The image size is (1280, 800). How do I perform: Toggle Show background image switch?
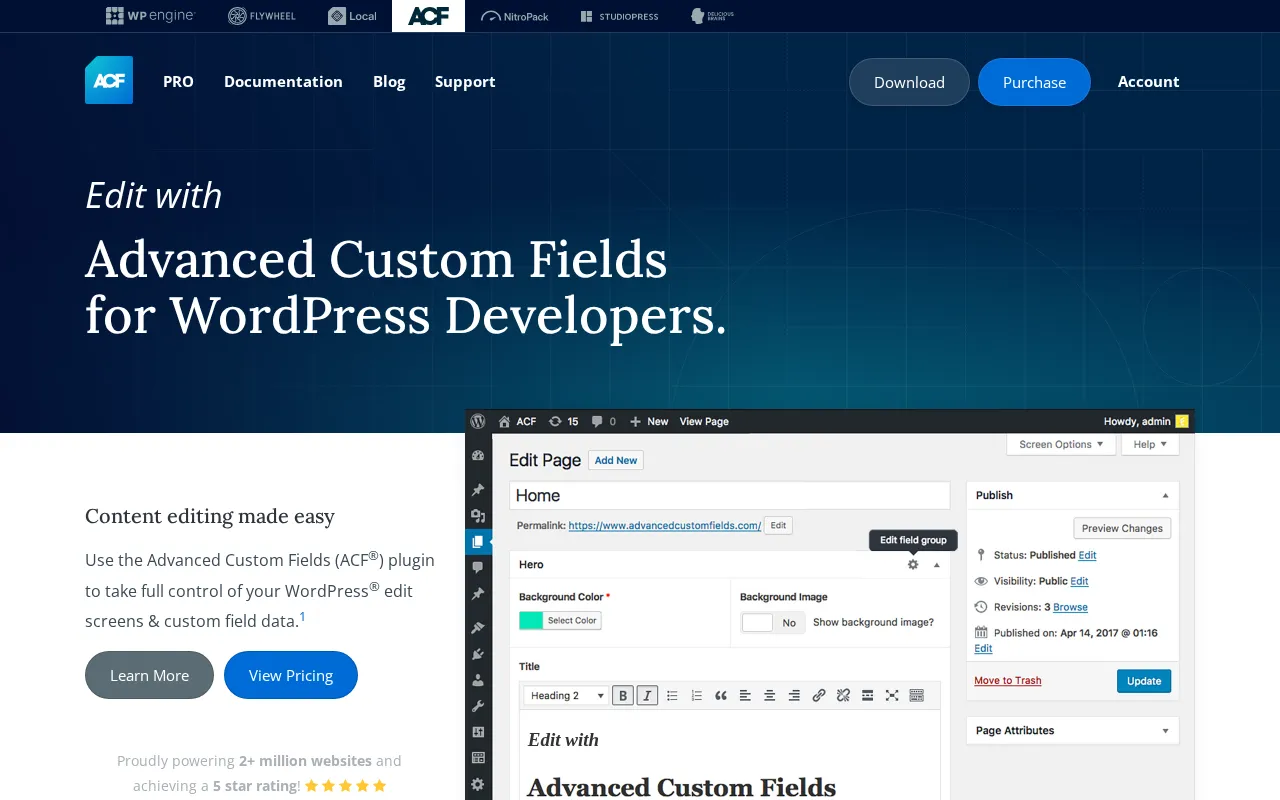773,622
